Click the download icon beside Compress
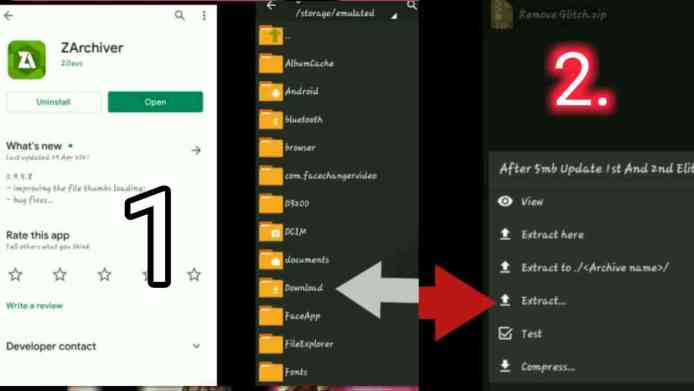Screen dimensions: 694x391 (505, 366)
